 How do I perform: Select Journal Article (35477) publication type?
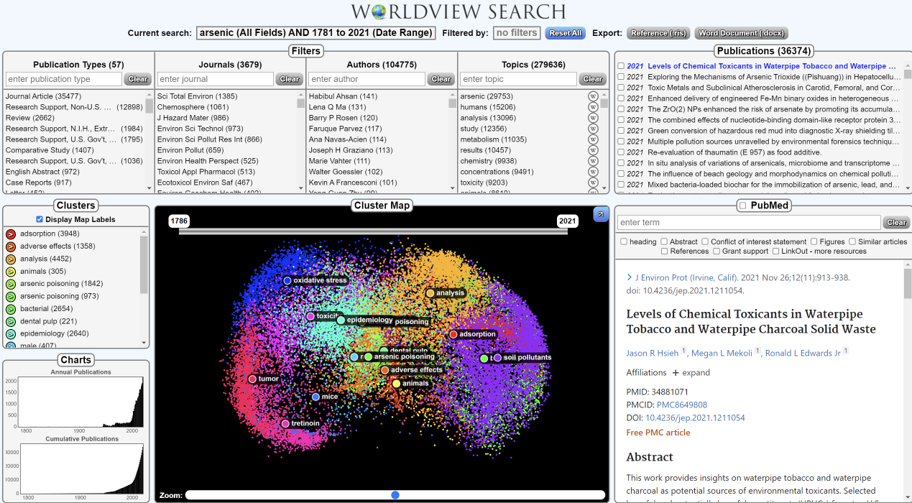(x=43, y=97)
